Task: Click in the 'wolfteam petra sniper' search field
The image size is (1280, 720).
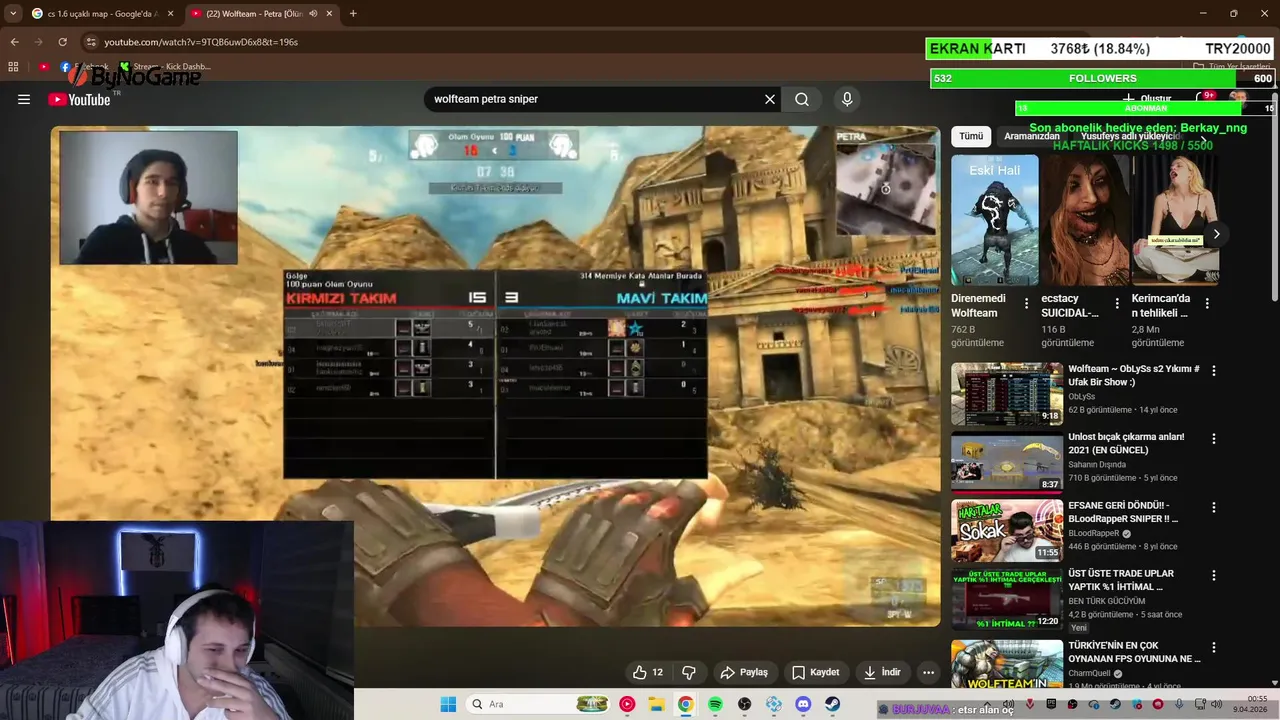Action: 595,99
